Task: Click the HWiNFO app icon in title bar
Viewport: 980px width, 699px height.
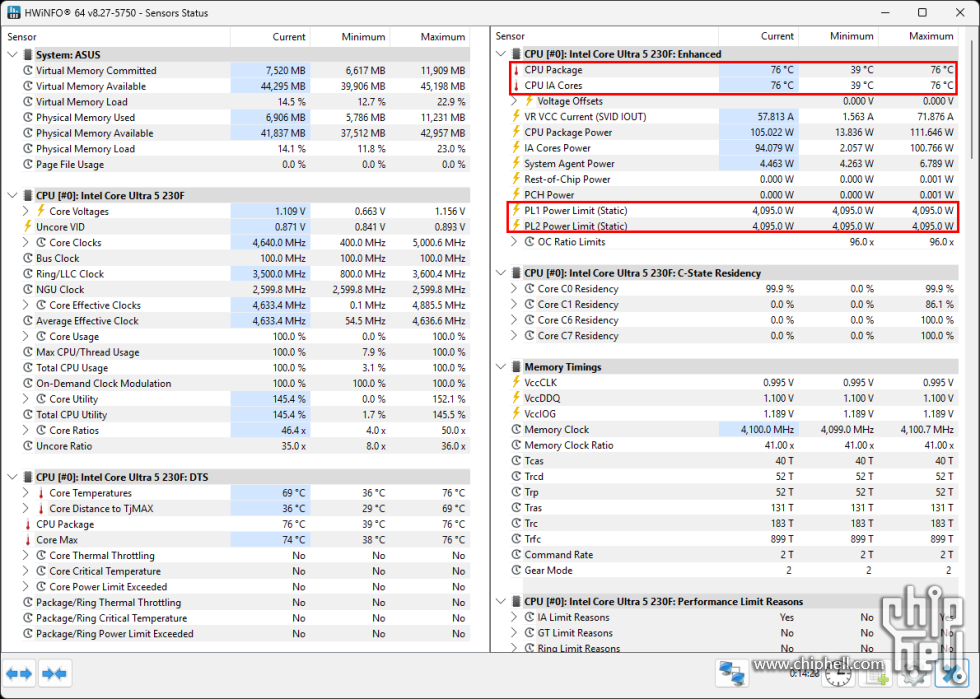Action: 13,13
